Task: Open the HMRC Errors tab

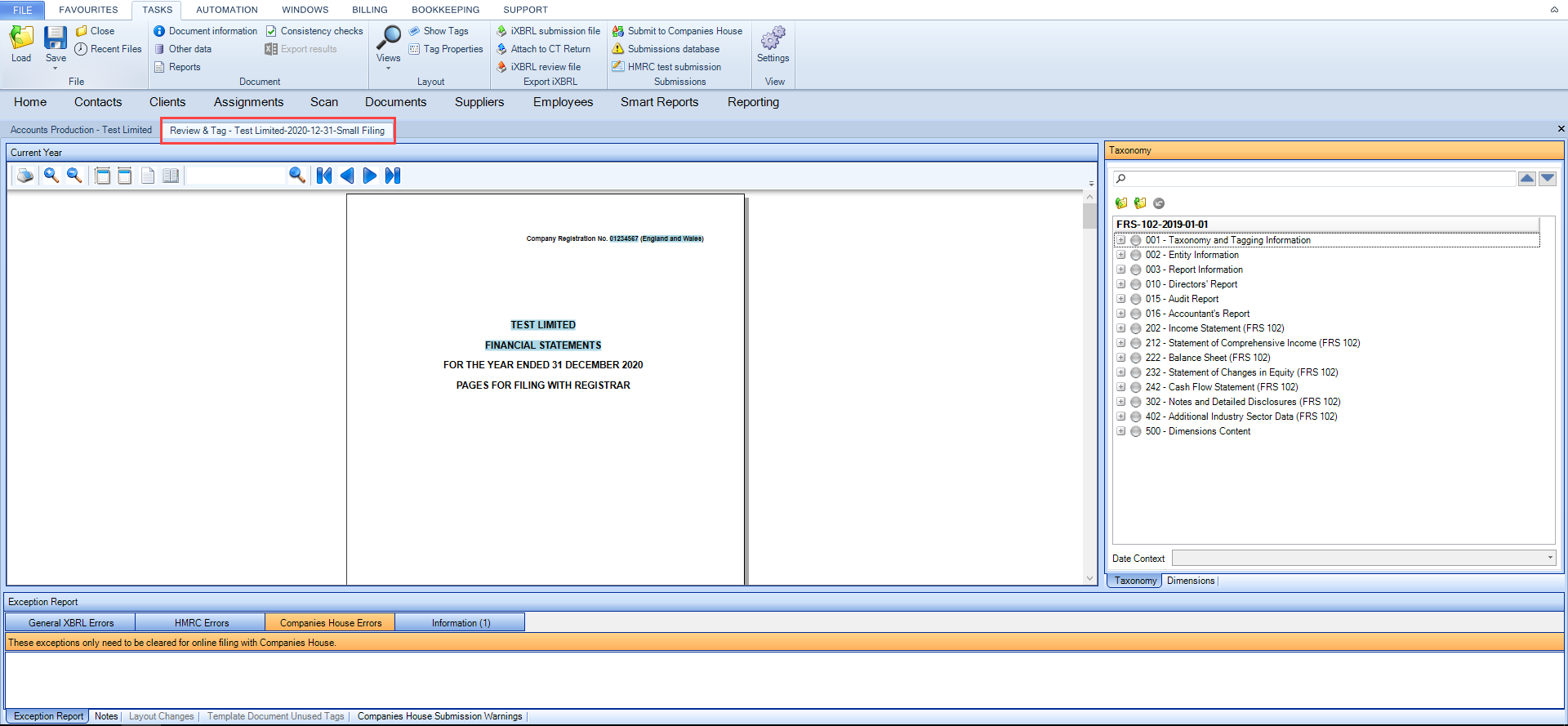Action: [x=201, y=623]
